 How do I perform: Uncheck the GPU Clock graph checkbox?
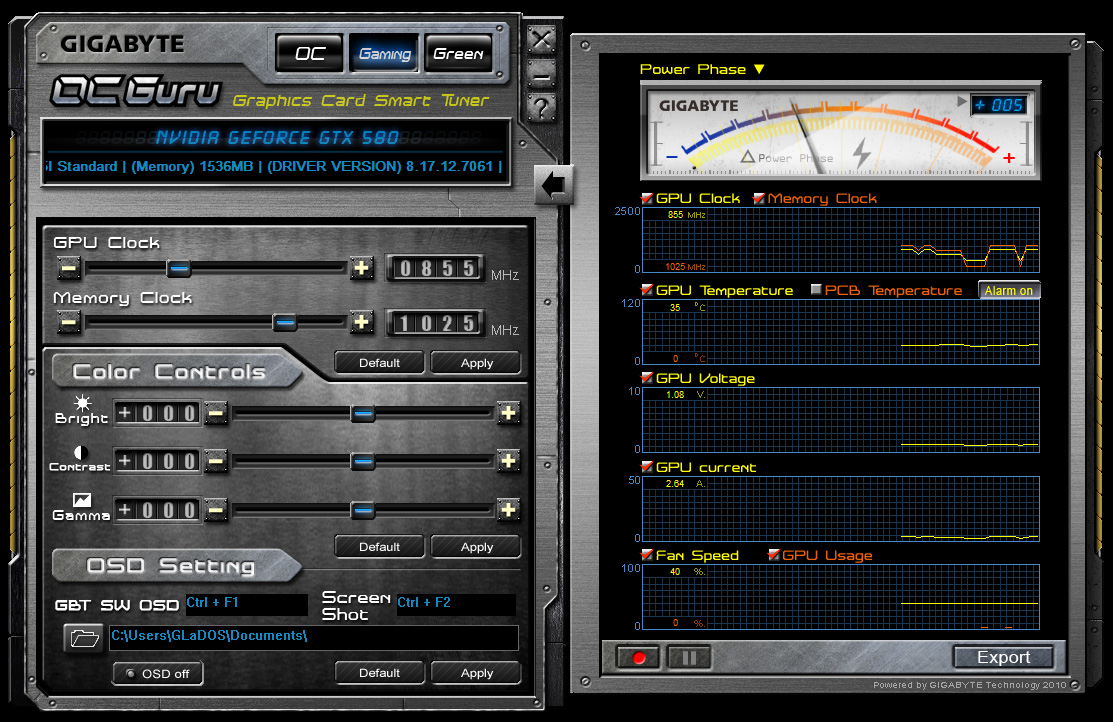click(x=647, y=198)
